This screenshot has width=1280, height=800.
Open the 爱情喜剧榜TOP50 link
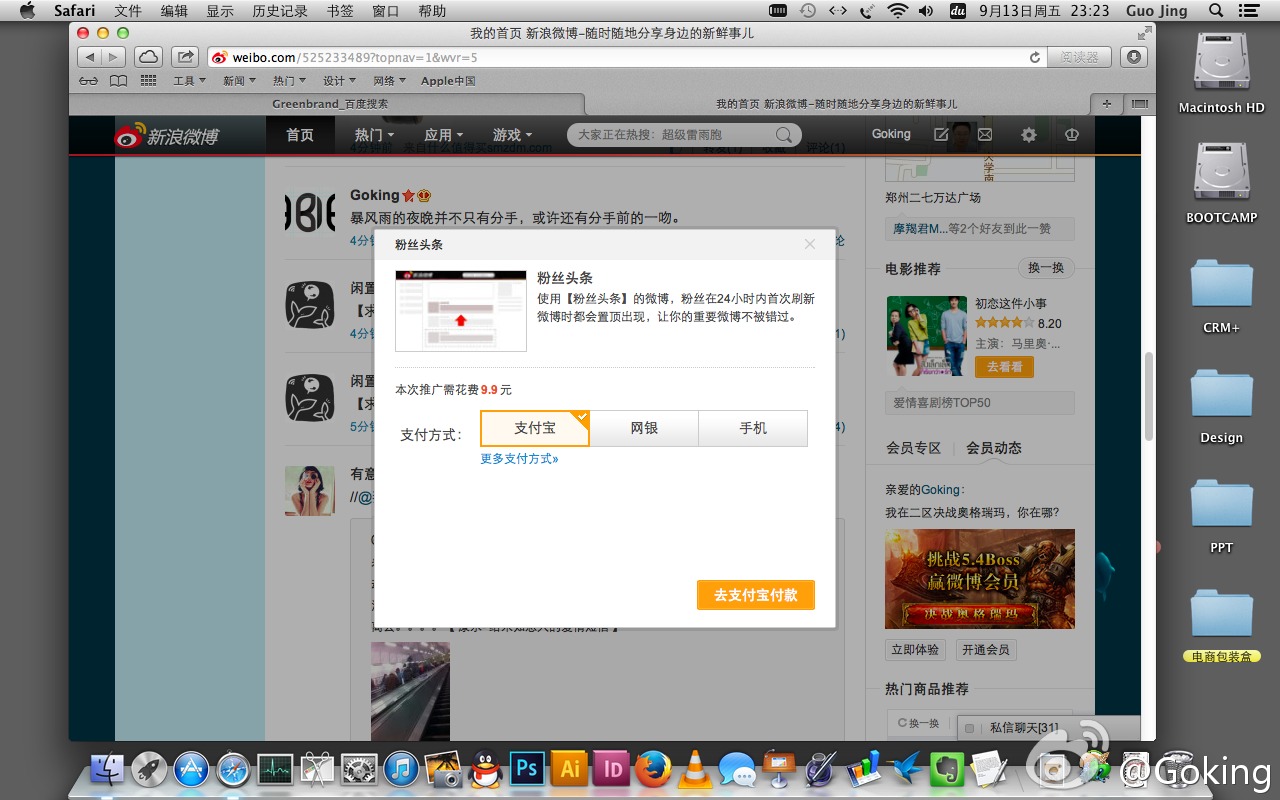pyautogui.click(x=941, y=402)
